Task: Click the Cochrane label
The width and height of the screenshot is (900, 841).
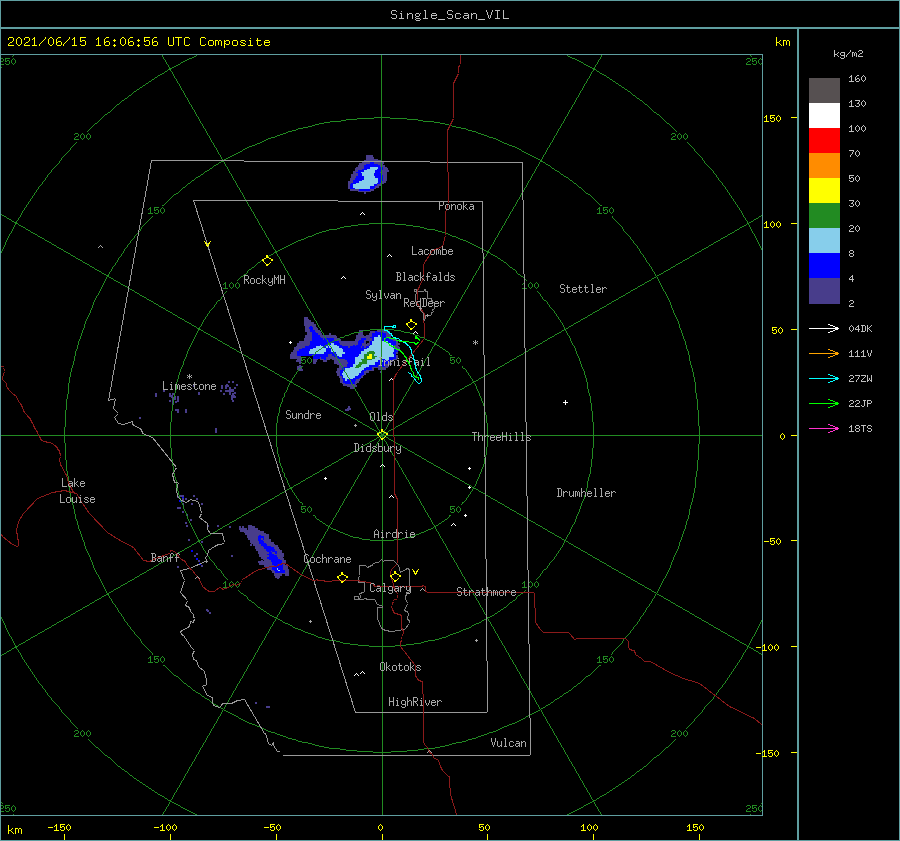Action: 327,559
